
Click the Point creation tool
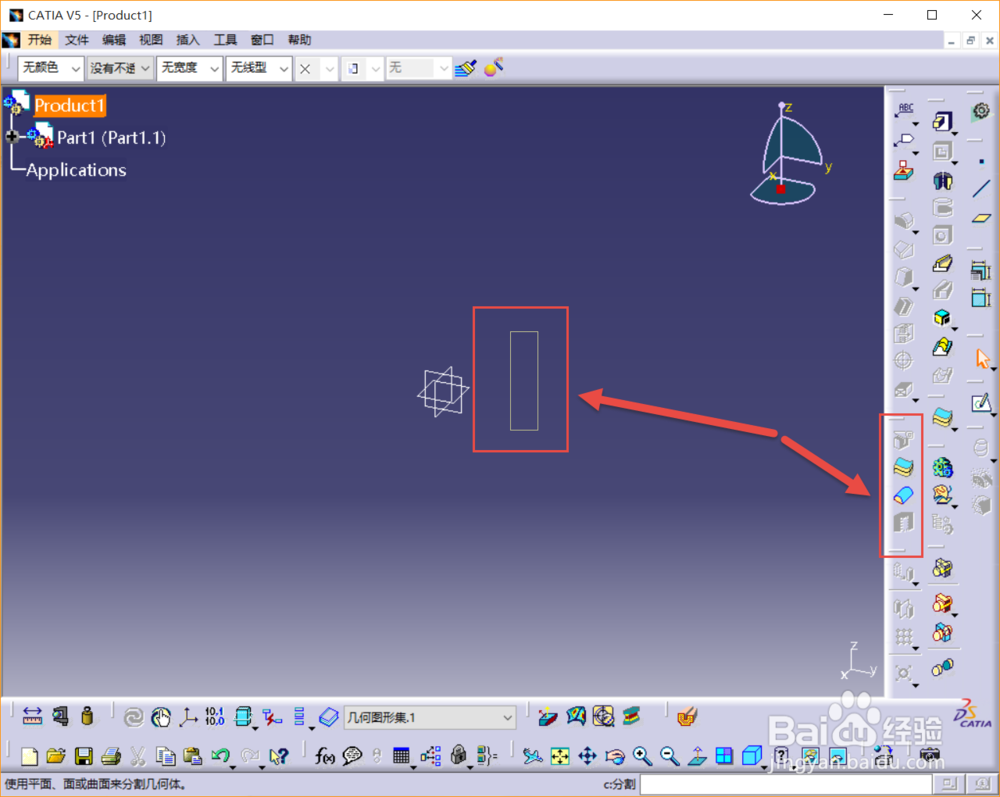coord(982,162)
